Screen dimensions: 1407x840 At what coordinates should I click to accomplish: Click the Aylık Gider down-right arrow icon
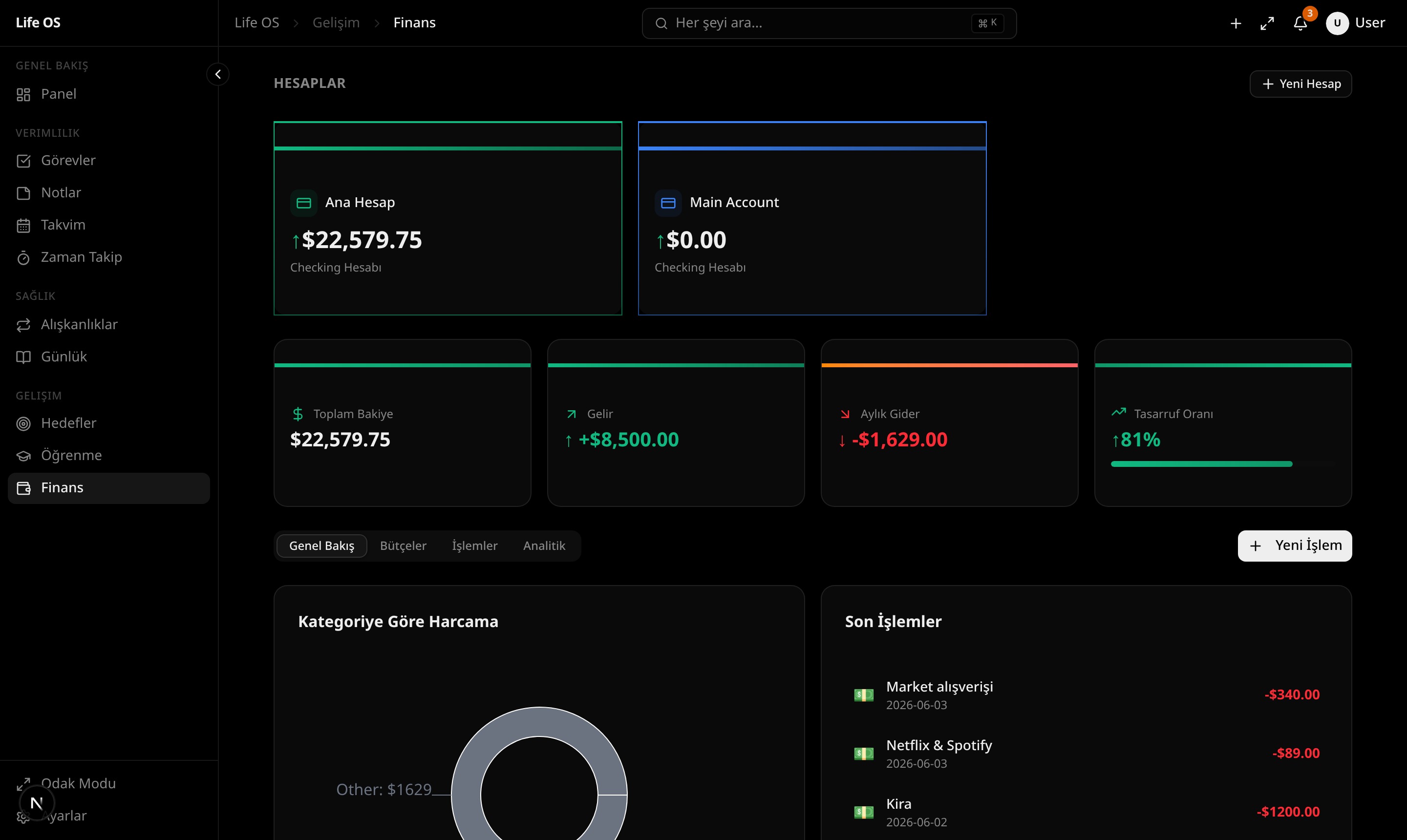[845, 414]
